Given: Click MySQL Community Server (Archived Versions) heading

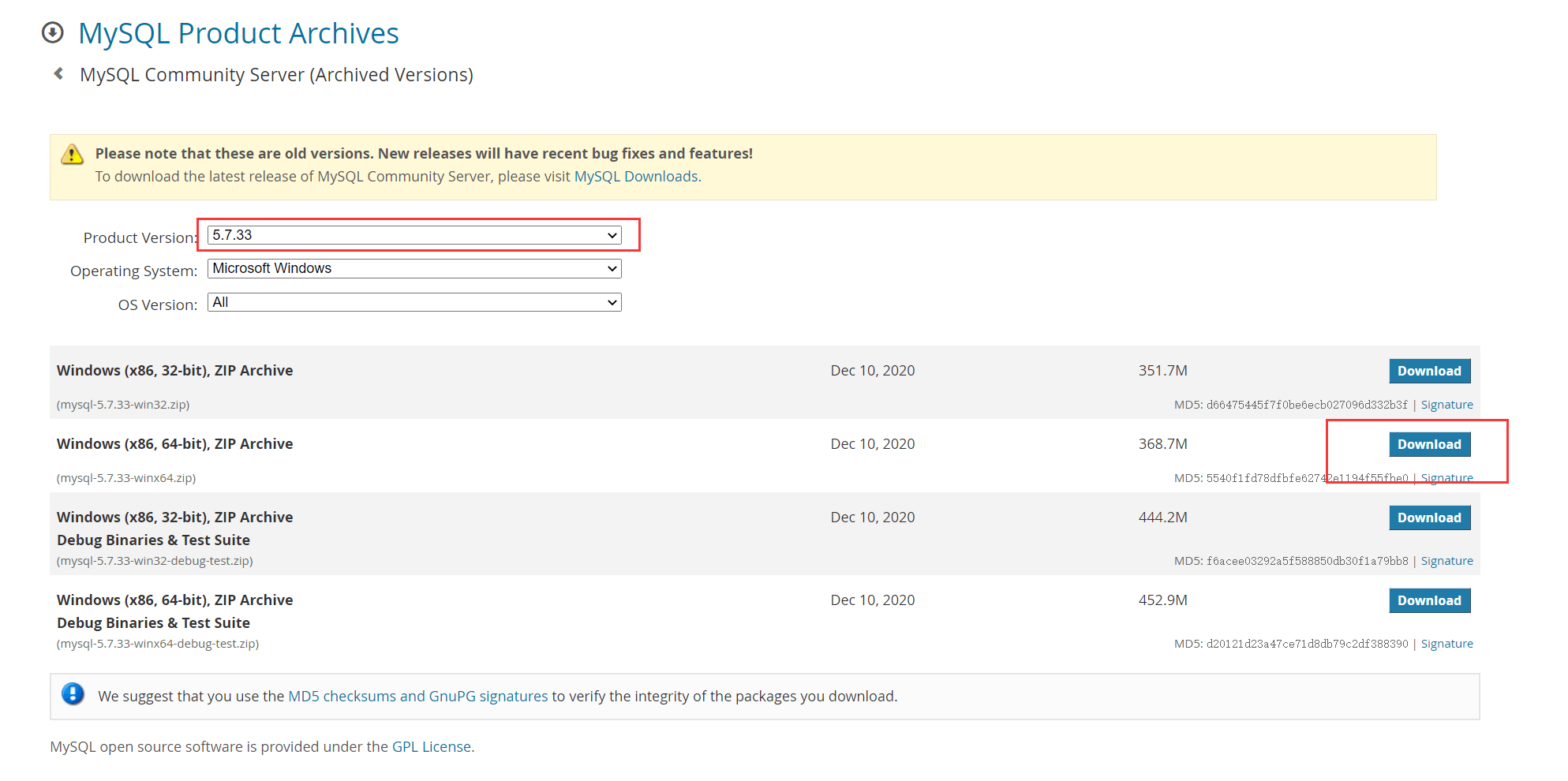Looking at the screenshot, I should point(276,75).
